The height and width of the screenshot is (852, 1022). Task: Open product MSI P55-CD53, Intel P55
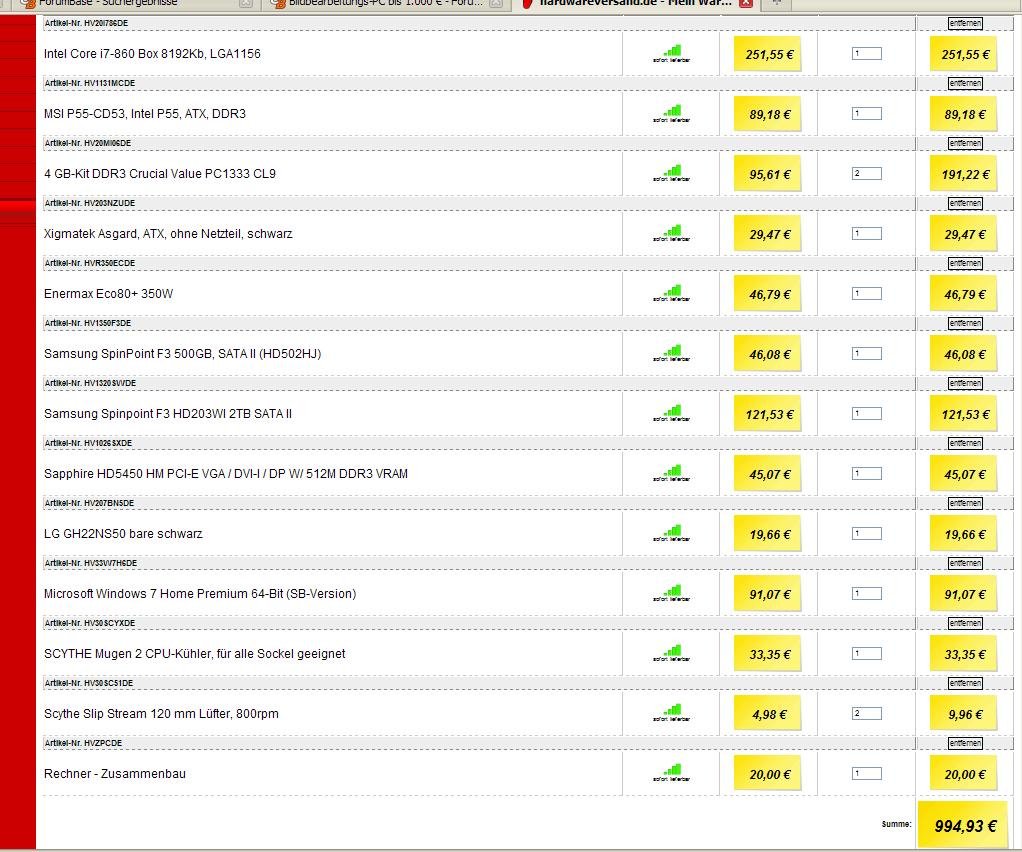pos(145,113)
